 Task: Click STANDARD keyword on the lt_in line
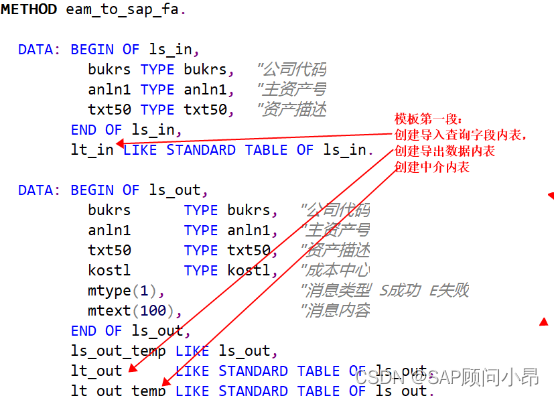[201, 150]
